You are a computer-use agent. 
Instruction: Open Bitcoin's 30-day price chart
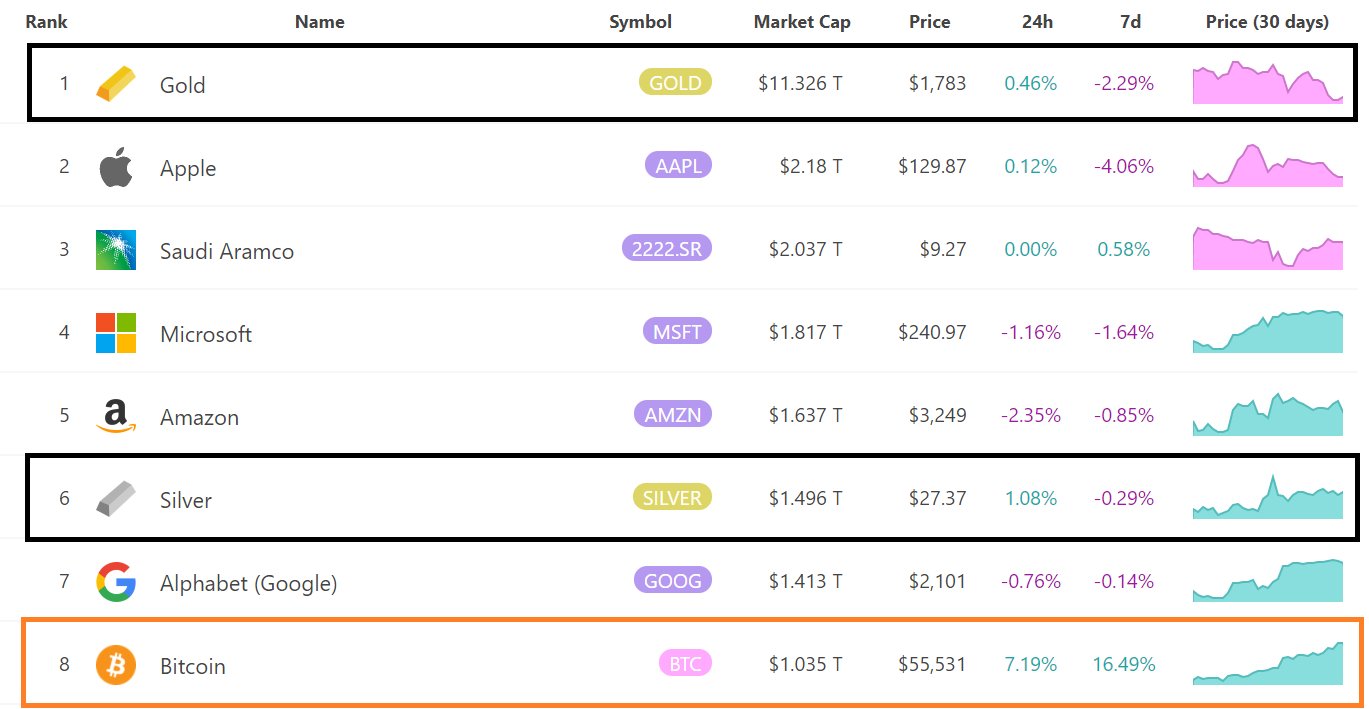1268,663
